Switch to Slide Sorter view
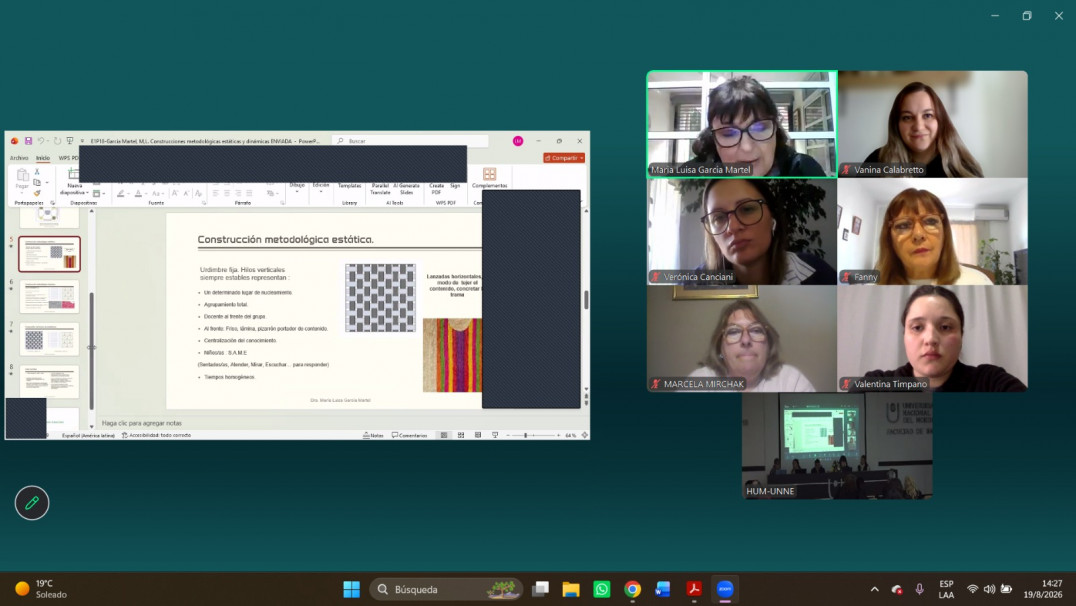The image size is (1076, 606). (461, 435)
